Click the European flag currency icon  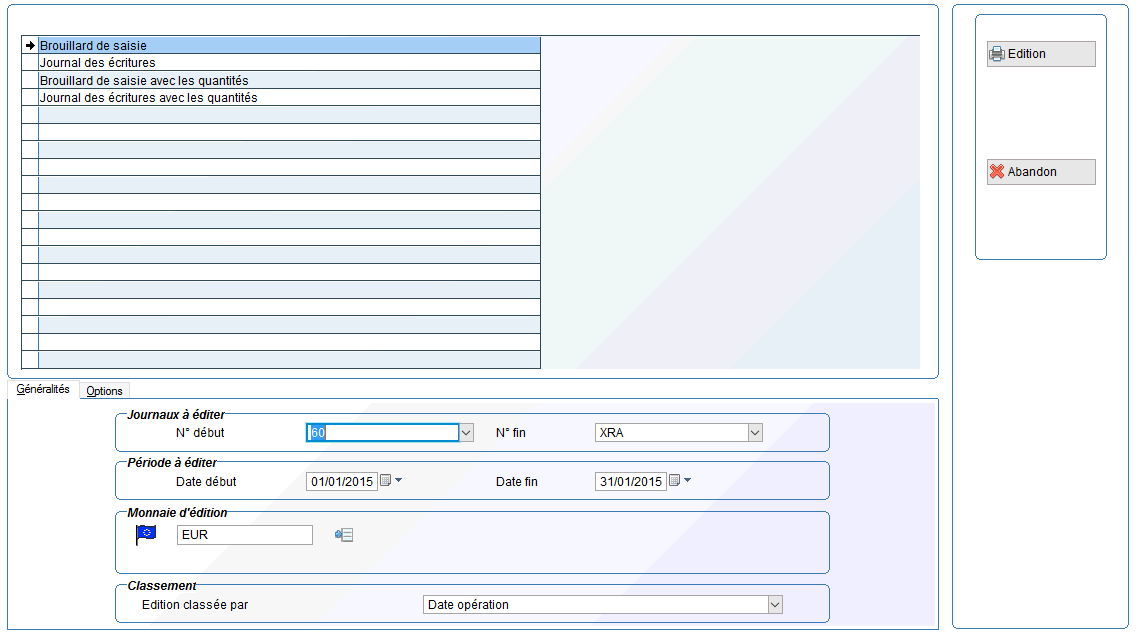click(x=146, y=534)
